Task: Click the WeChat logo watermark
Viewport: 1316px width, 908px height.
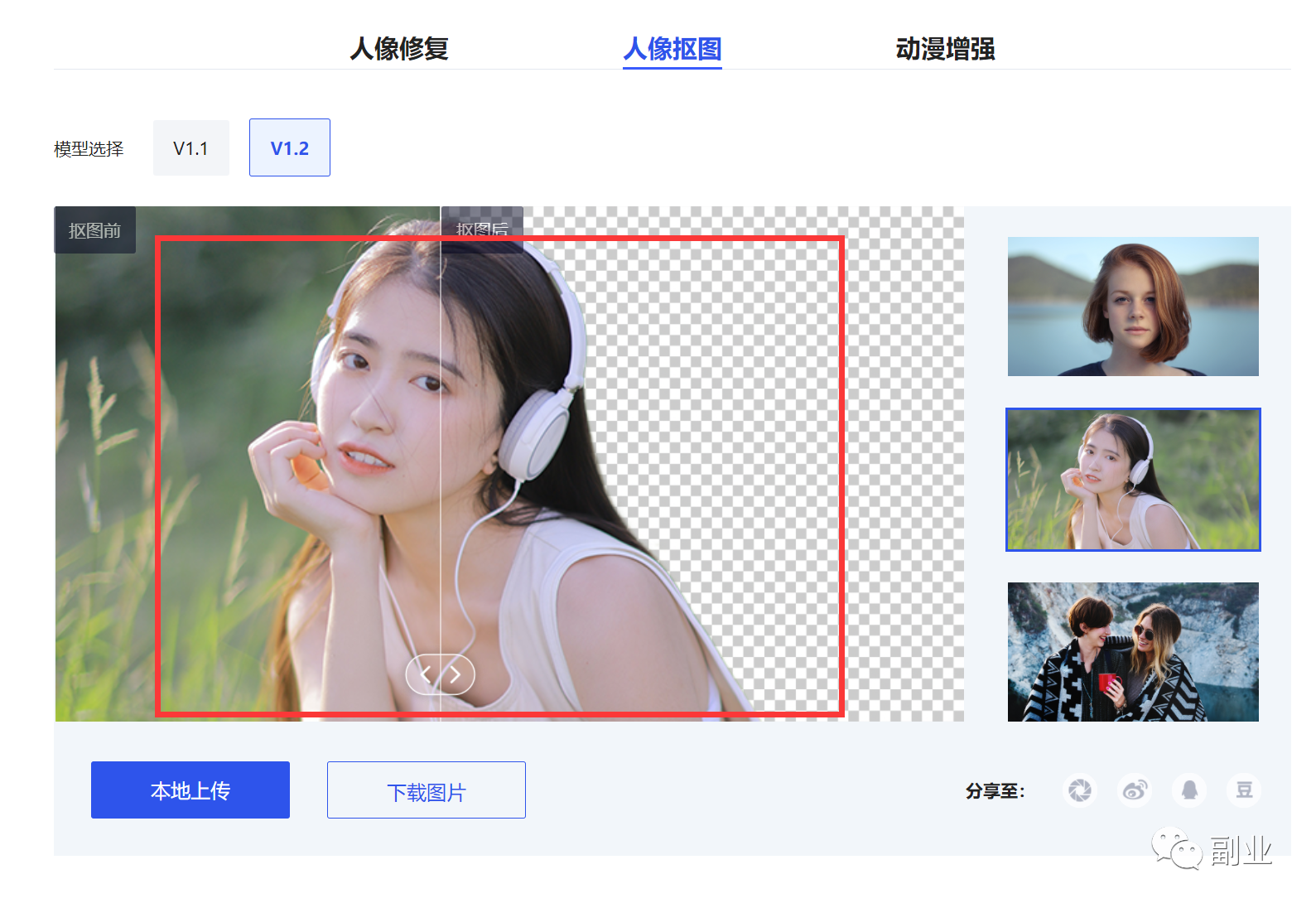Action: [x=1176, y=848]
